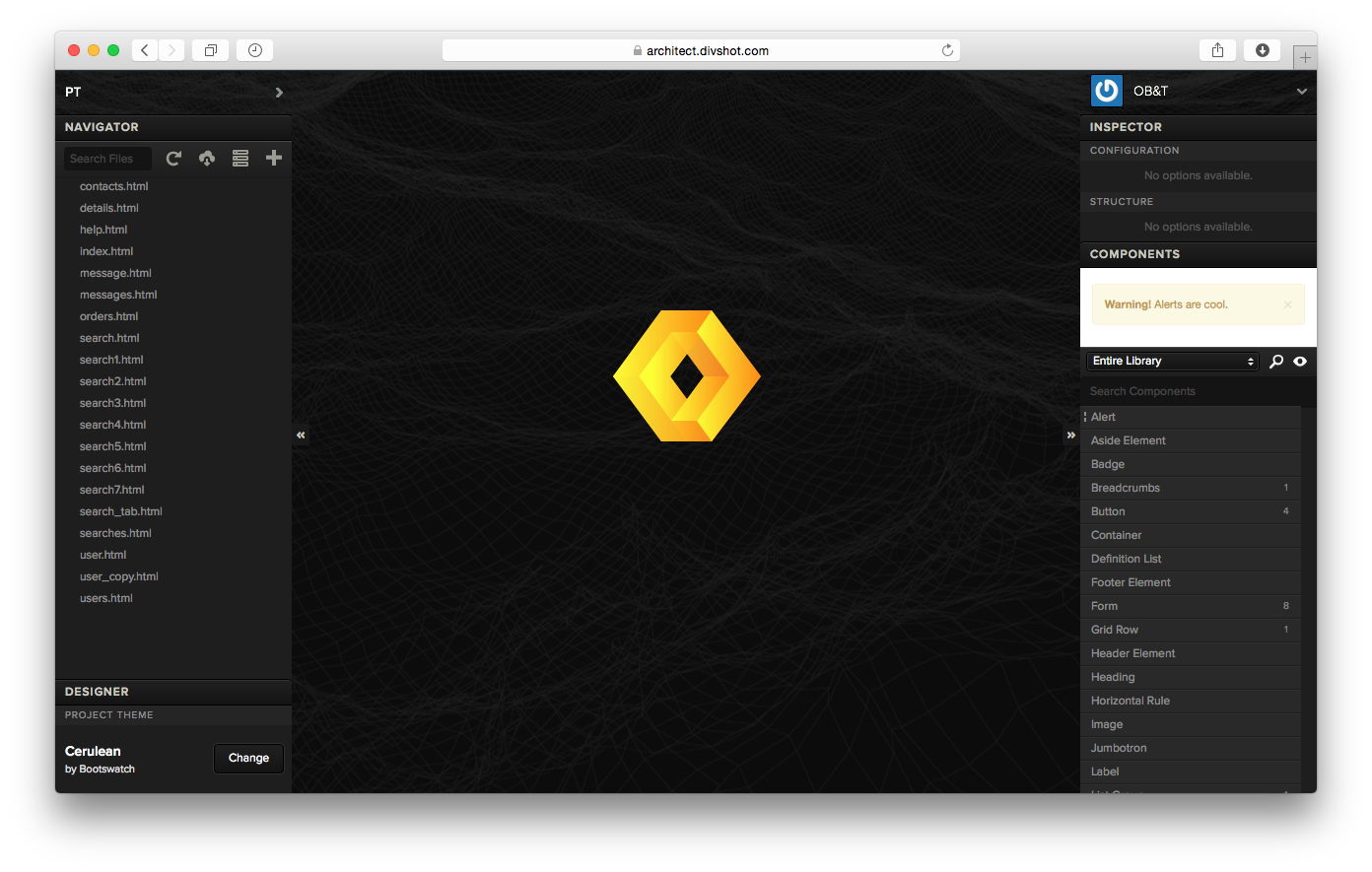Viewport: 1372px width, 872px height.
Task: Open index.html in the Navigator
Action: 106,251
